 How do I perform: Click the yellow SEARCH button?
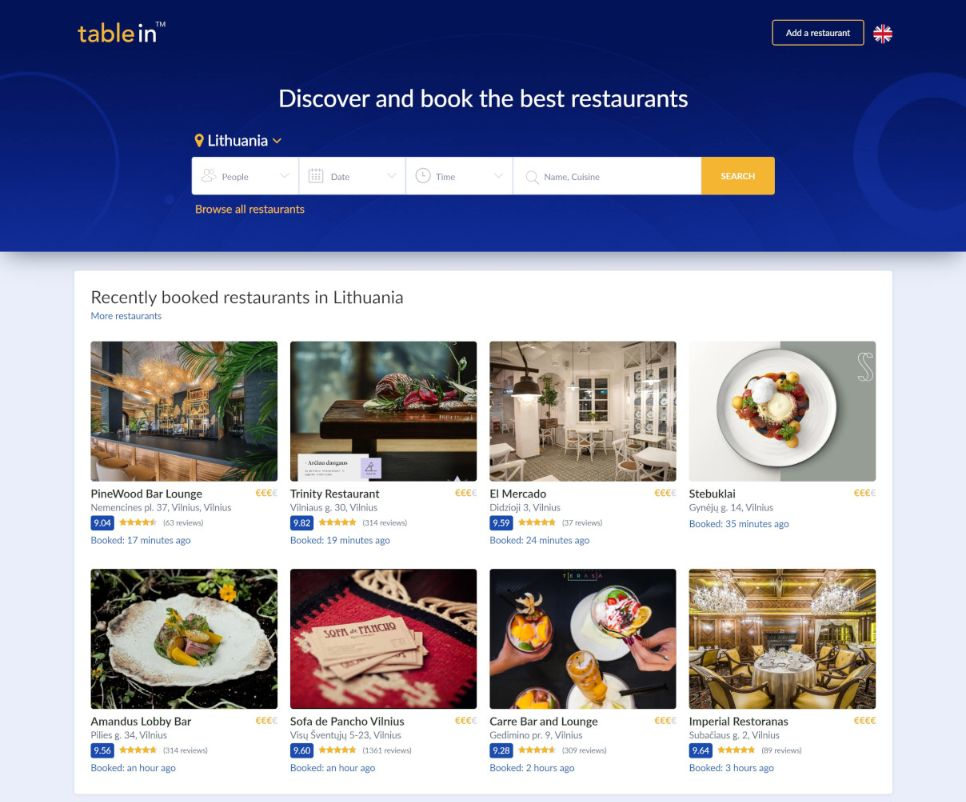click(737, 176)
